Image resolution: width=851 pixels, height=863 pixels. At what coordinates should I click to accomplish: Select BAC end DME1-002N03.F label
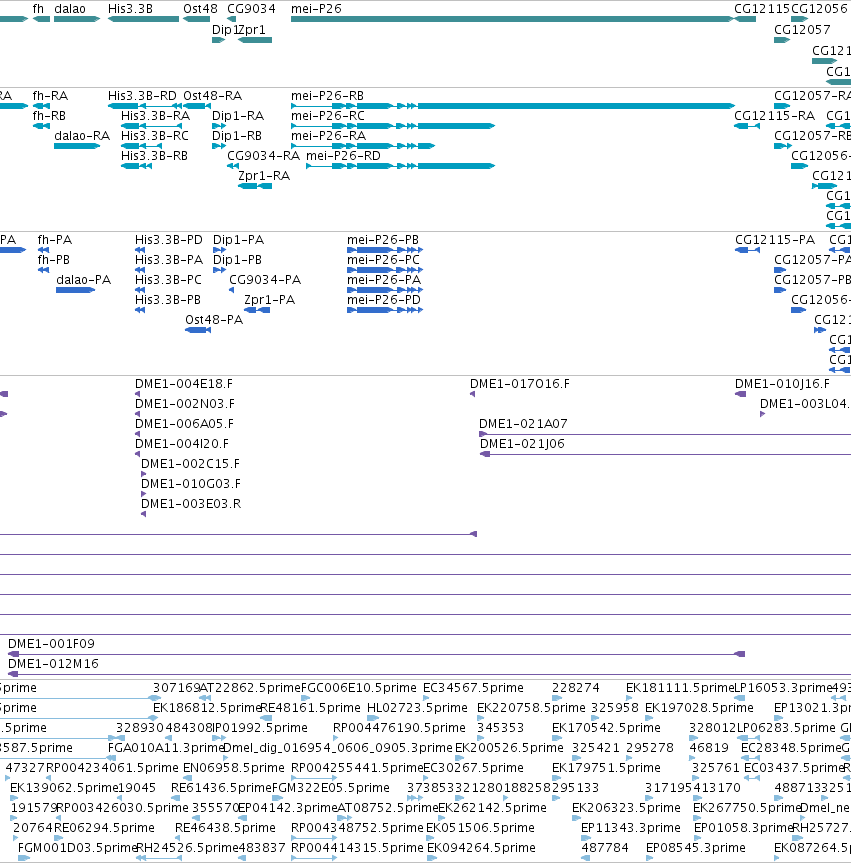(x=184, y=403)
